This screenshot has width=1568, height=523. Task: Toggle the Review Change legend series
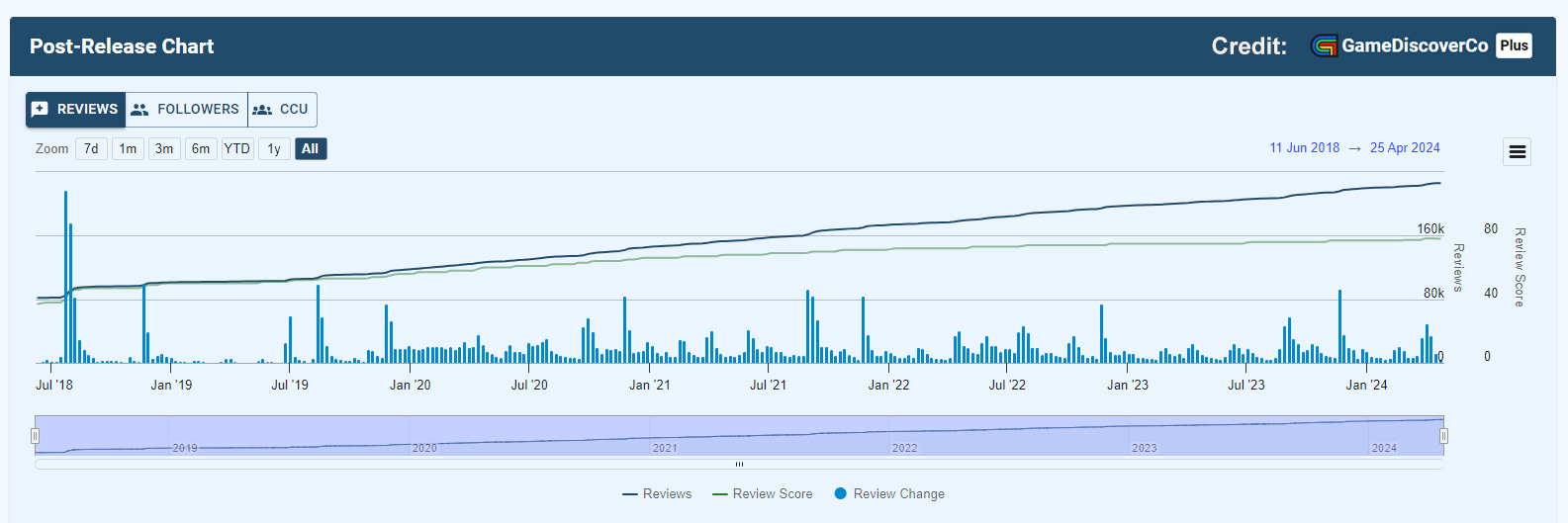[889, 494]
